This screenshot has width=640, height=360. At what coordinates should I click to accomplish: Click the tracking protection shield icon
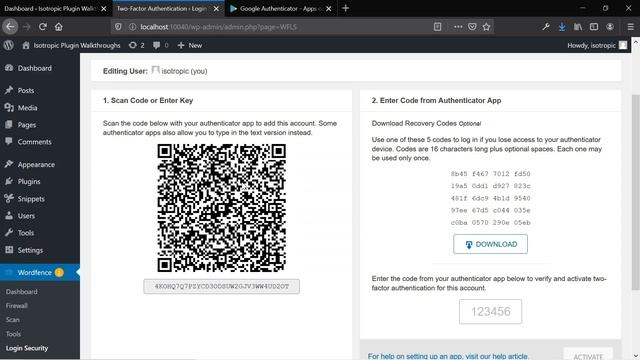click(118, 27)
